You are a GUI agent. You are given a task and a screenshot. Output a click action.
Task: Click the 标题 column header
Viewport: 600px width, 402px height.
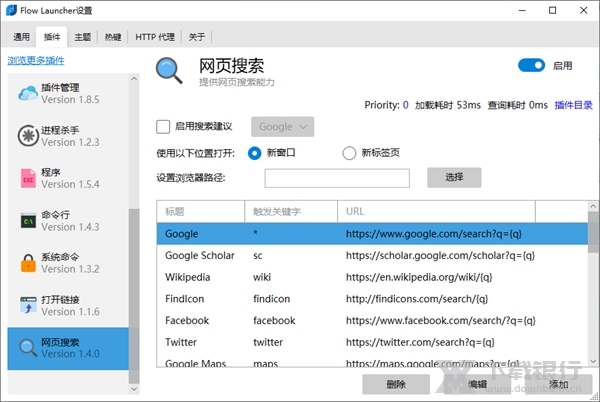coord(201,212)
